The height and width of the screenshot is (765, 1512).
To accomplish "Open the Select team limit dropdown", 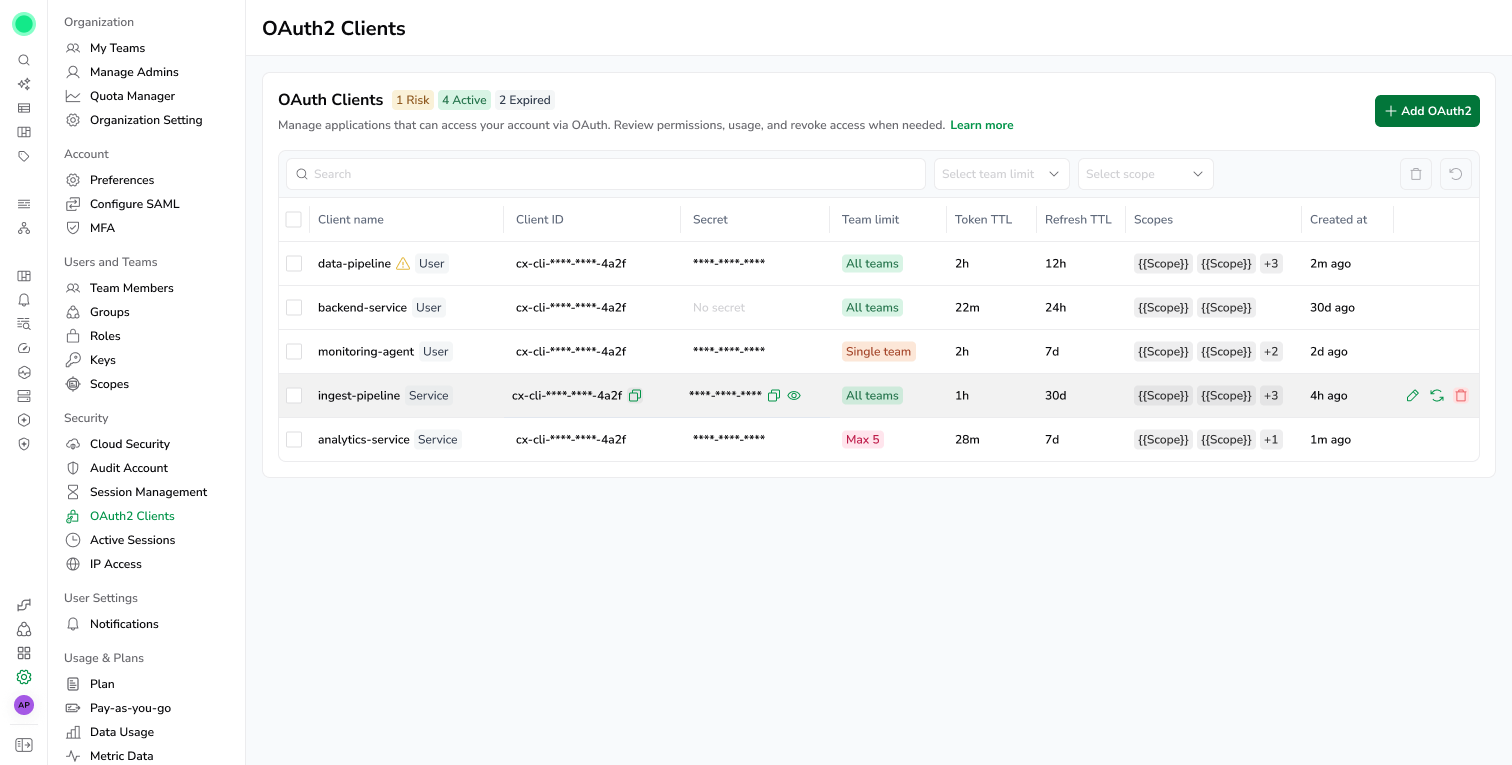I will pos(1002,174).
